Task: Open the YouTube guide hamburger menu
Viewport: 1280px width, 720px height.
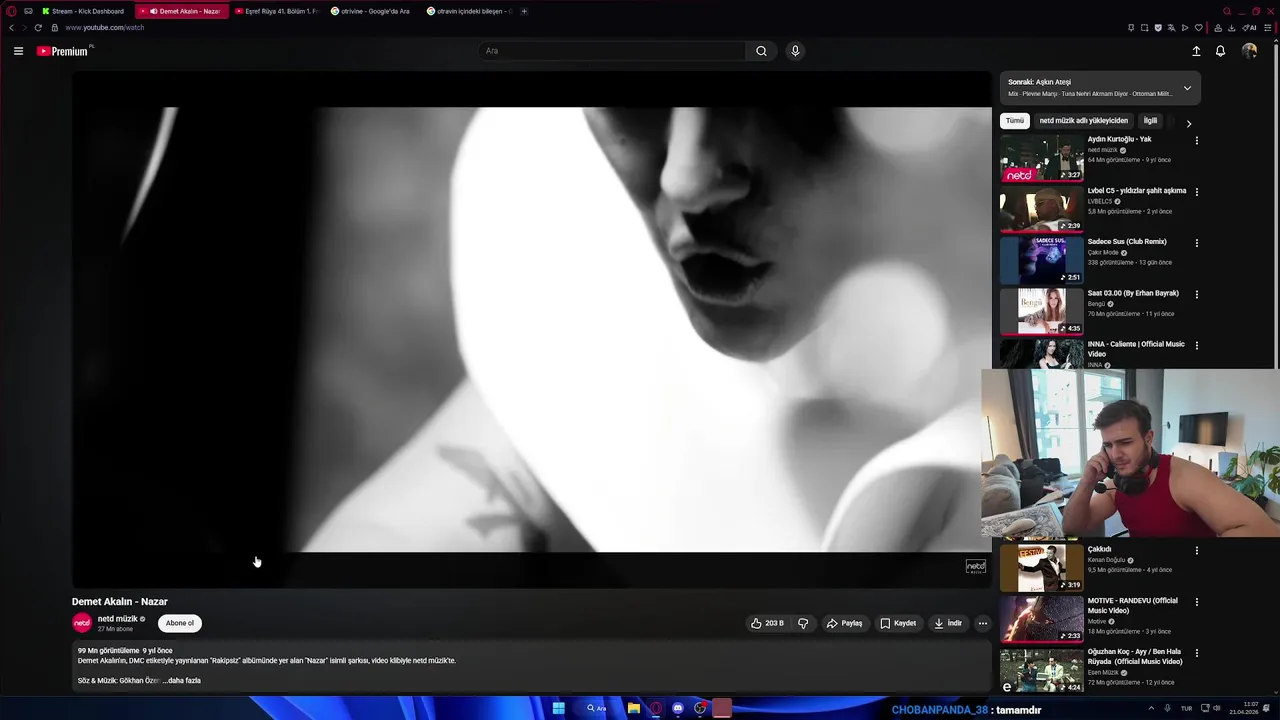Action: click(x=18, y=51)
